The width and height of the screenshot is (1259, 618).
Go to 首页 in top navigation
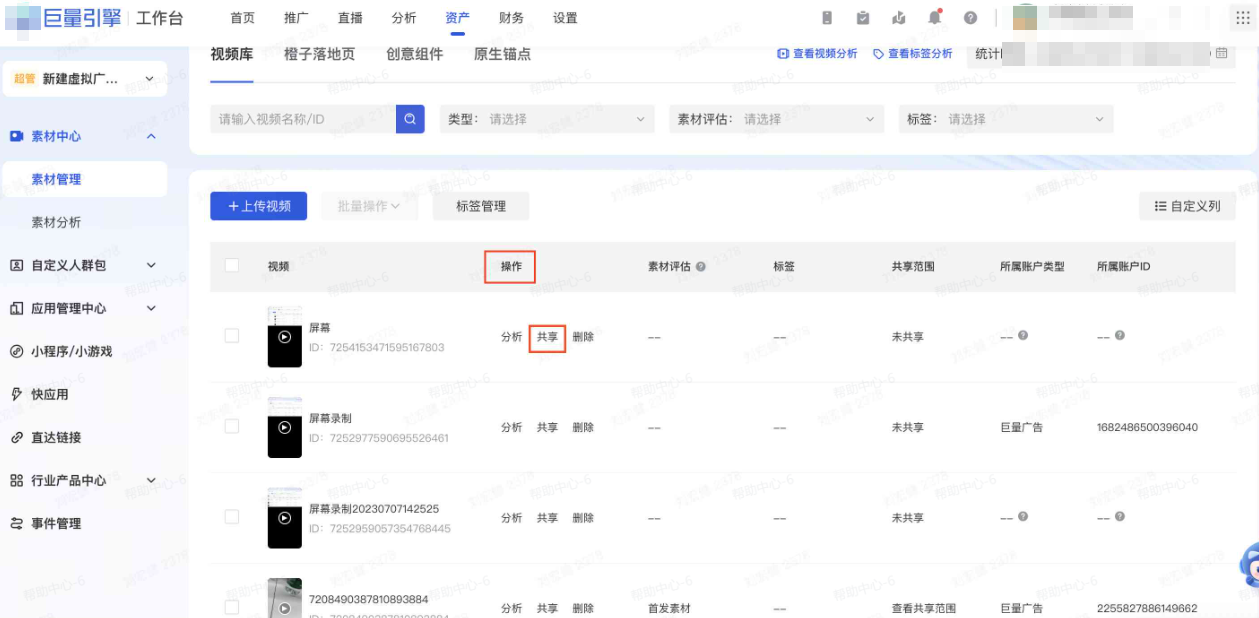(242, 18)
